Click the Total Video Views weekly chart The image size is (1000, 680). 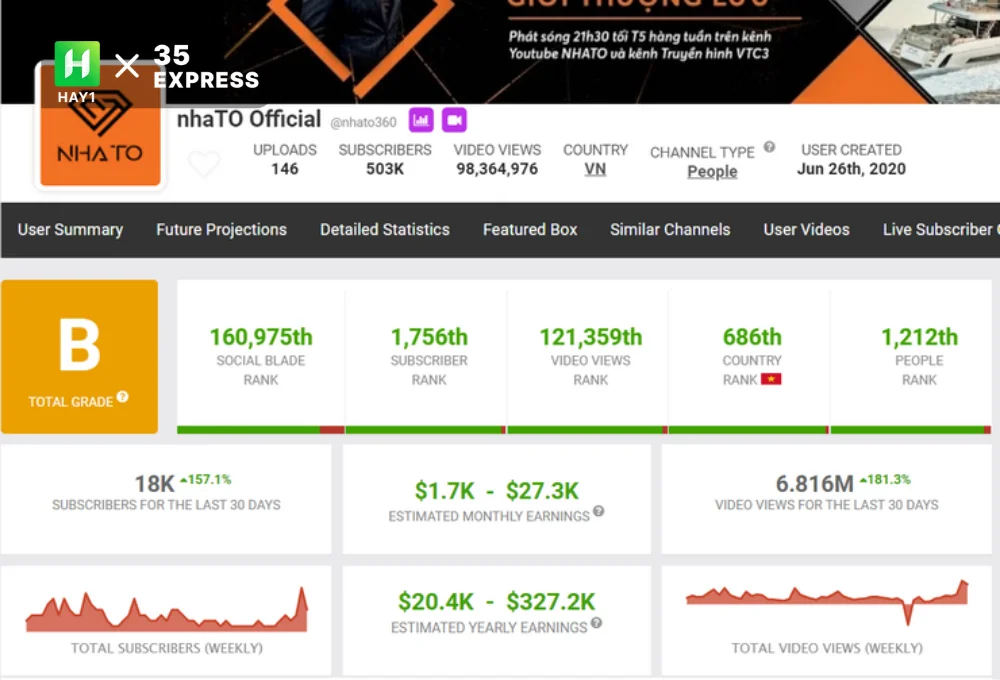[x=827, y=602]
